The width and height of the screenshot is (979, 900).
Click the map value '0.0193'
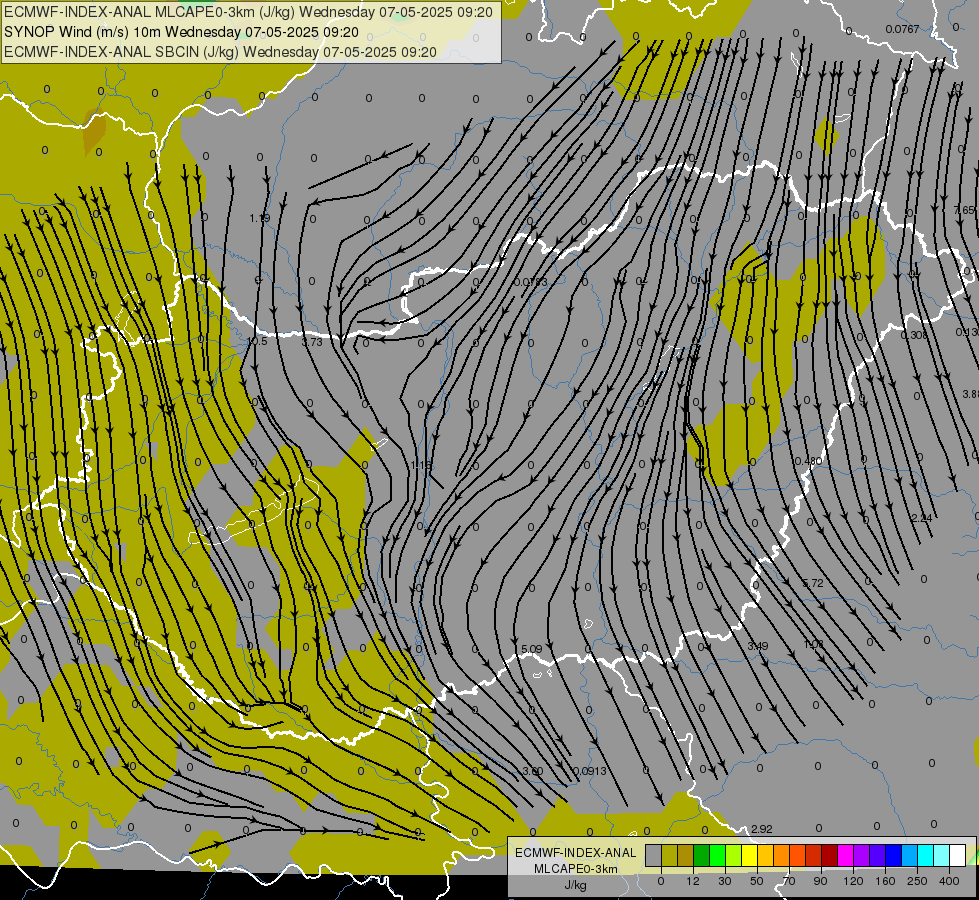pyautogui.click(x=531, y=282)
